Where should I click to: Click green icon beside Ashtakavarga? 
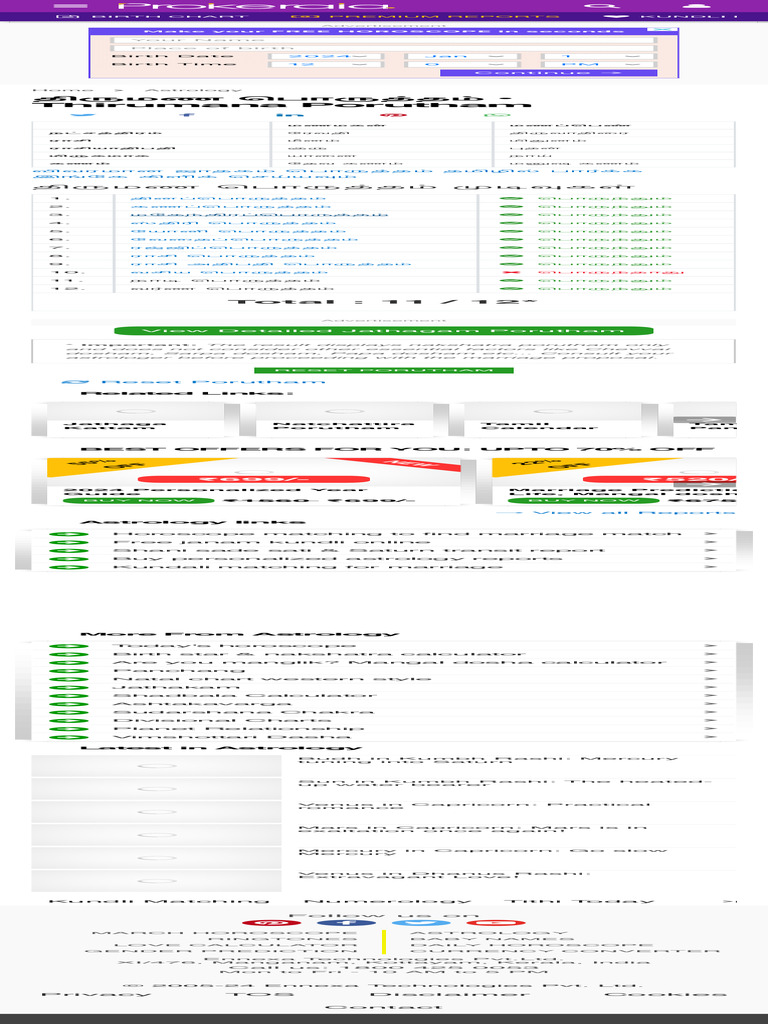click(68, 704)
